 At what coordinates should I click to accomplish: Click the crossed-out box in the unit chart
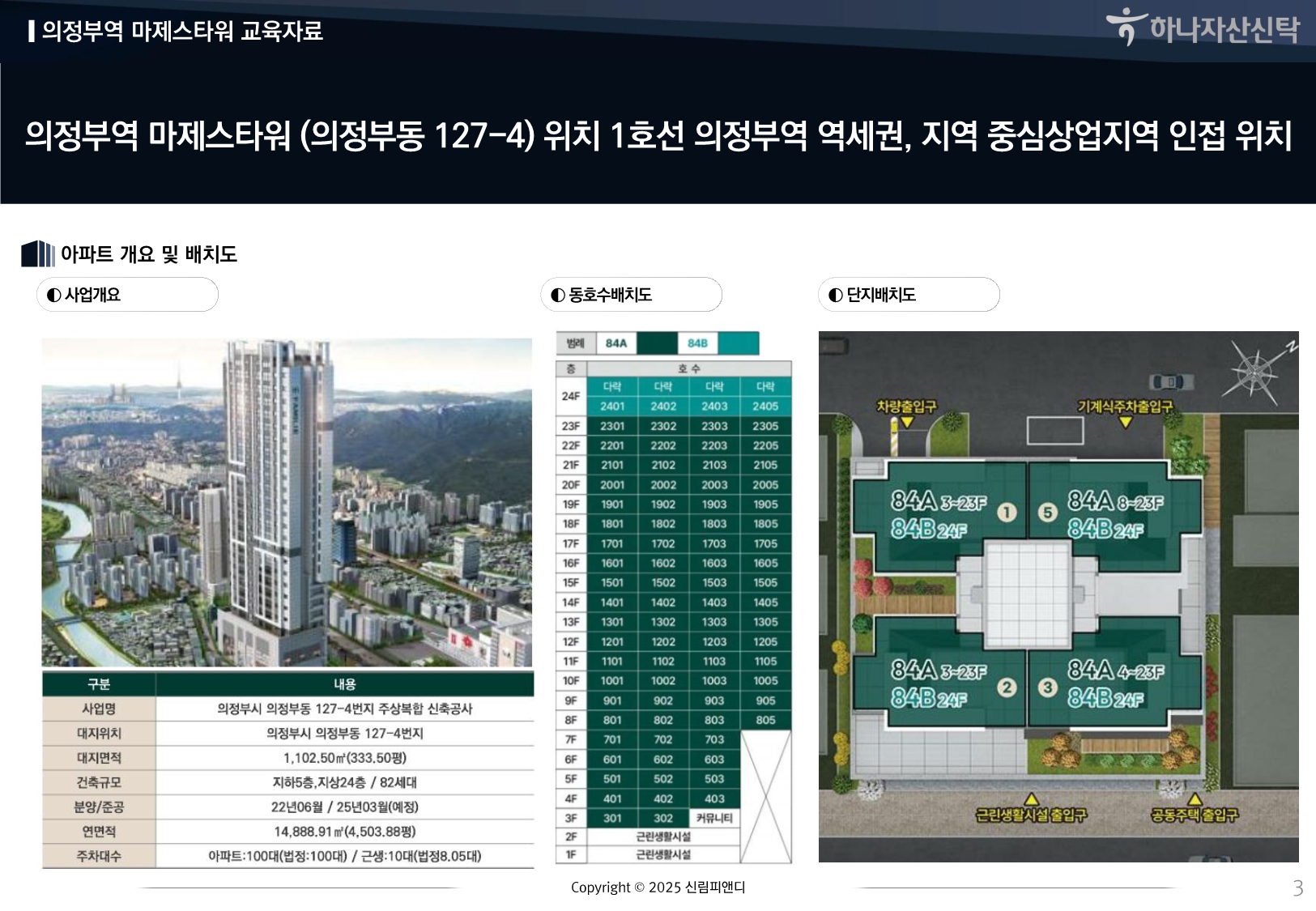point(766,796)
